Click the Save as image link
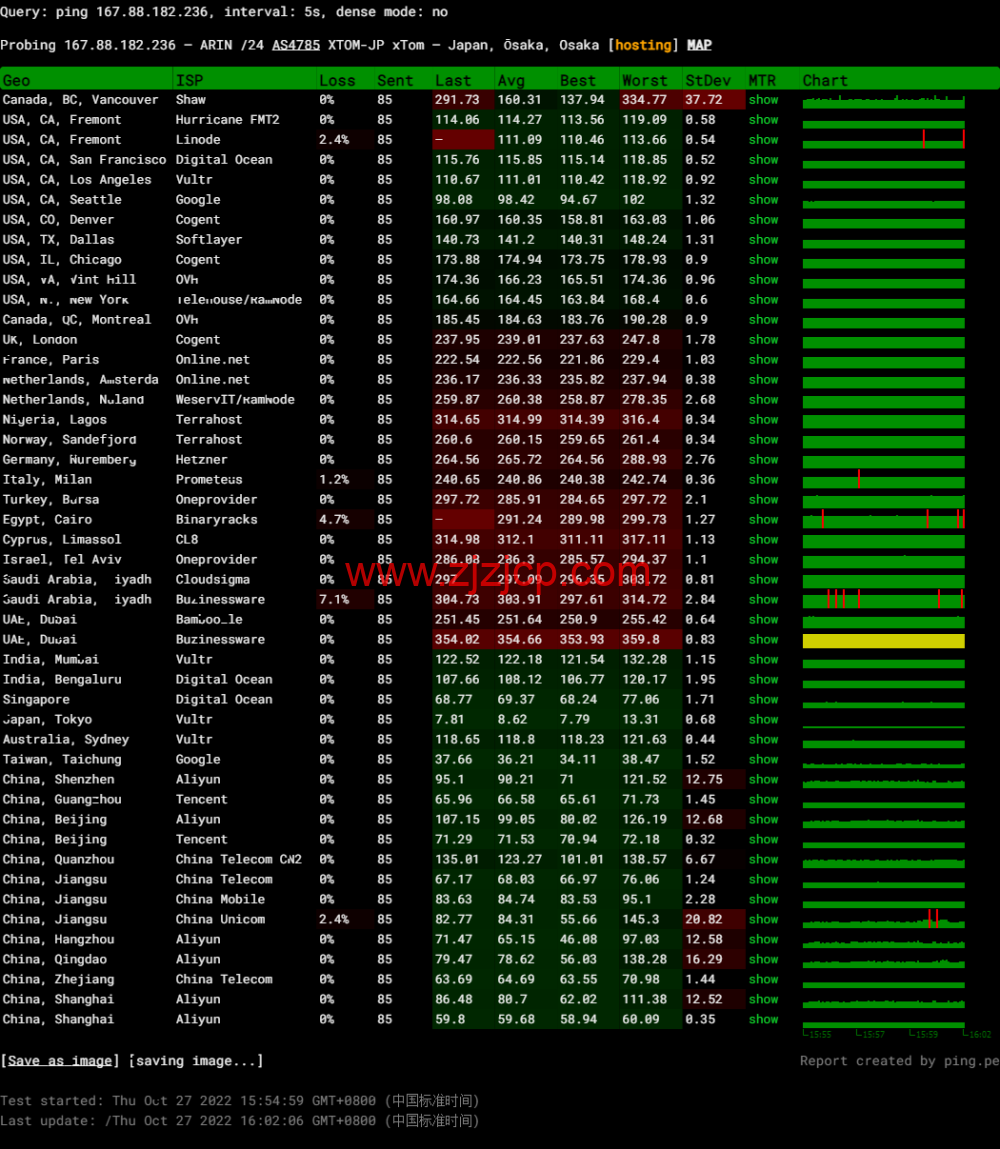 (60, 1060)
